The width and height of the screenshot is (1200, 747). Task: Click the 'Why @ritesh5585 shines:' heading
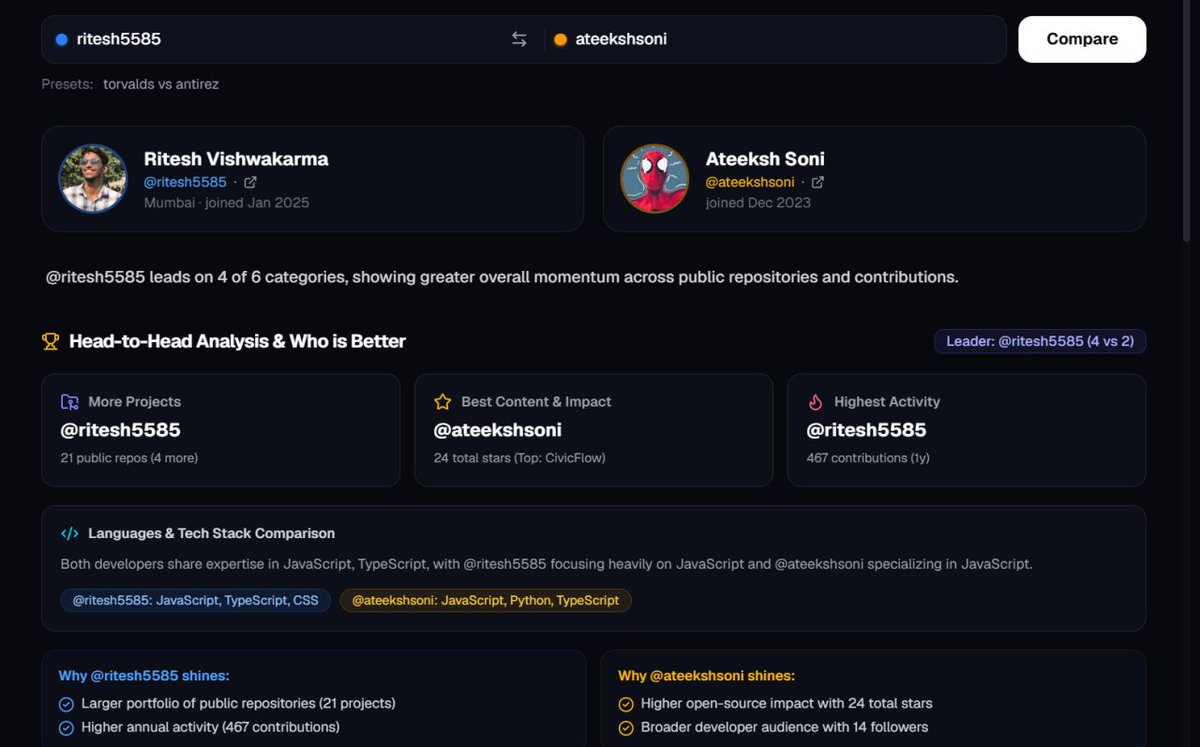pyautogui.click(x=144, y=676)
